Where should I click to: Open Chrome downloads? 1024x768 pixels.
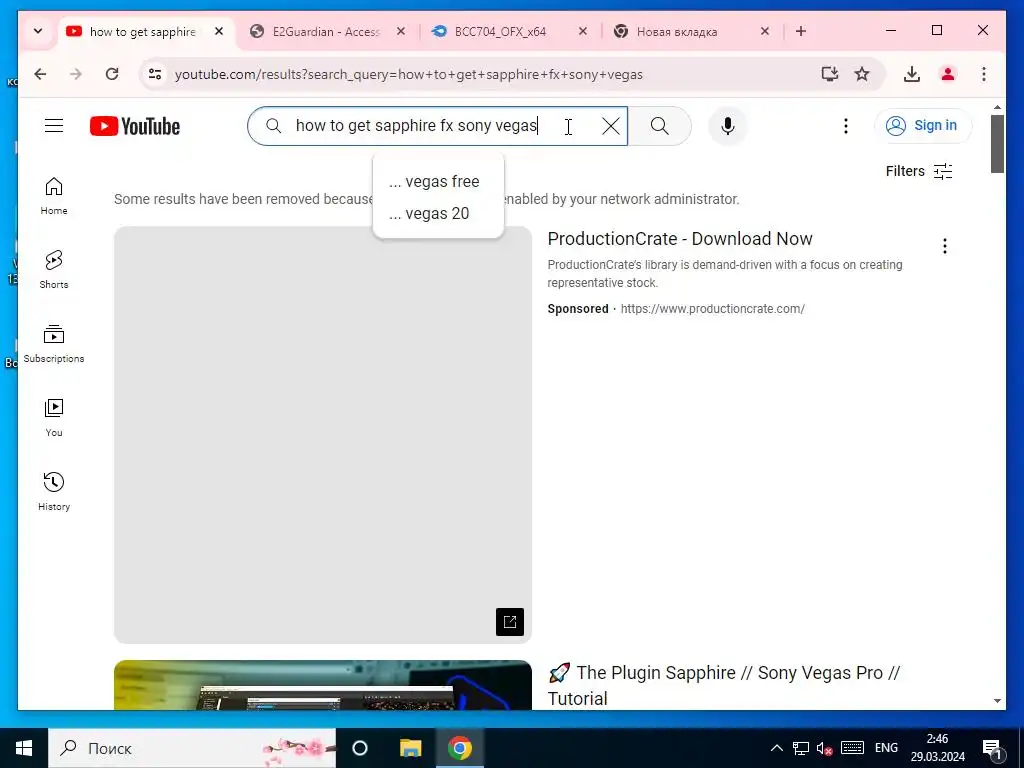[912, 74]
